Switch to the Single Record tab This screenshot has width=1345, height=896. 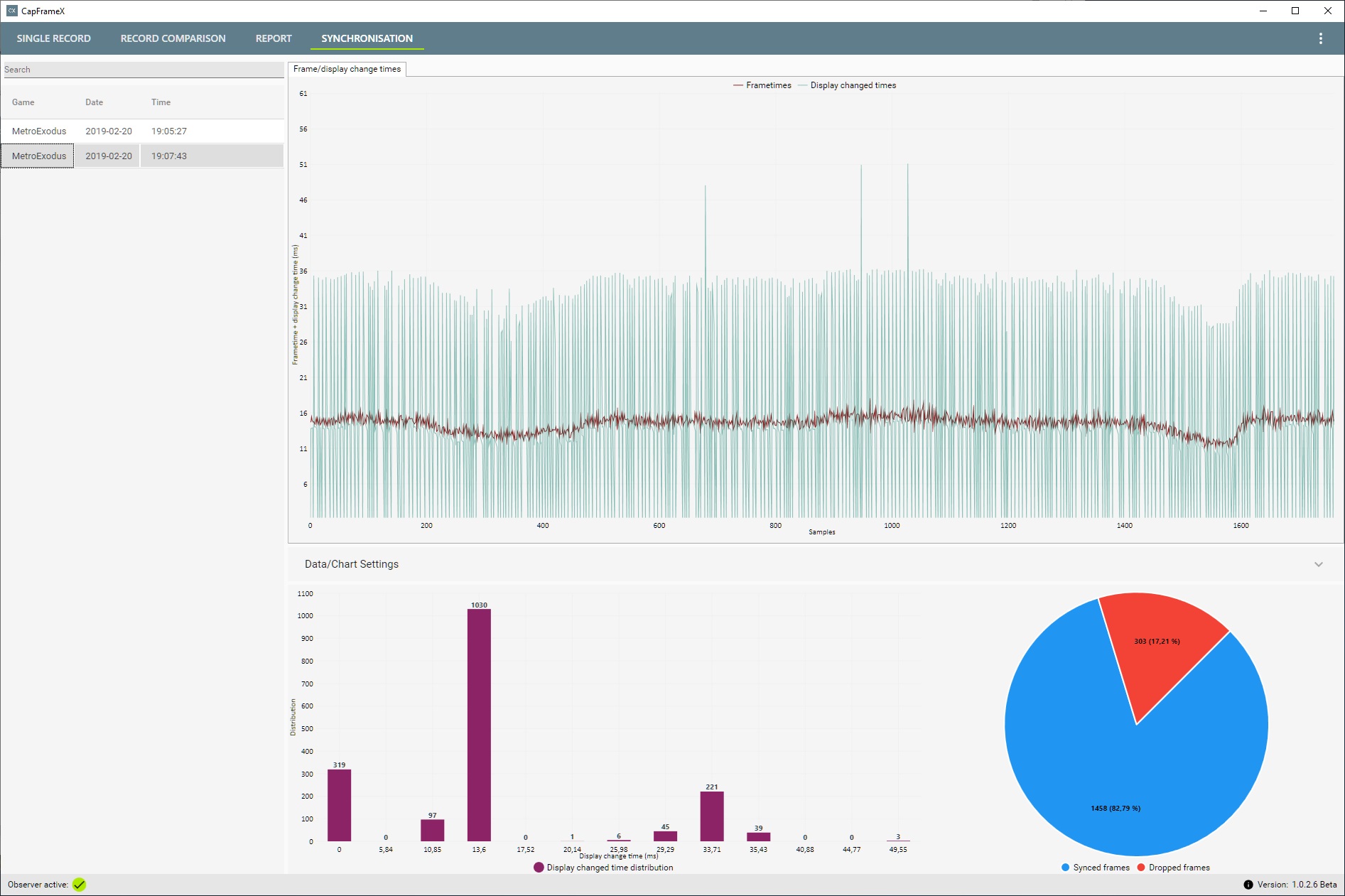point(54,38)
